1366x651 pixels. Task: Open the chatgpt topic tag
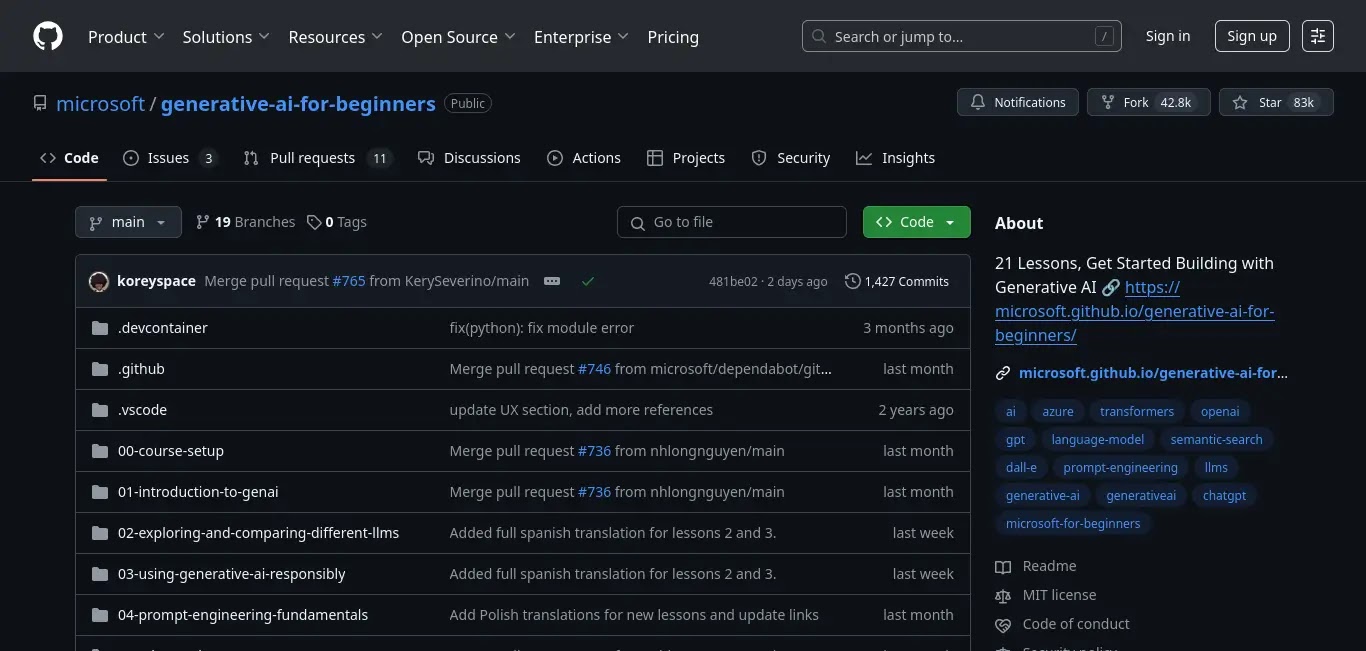coord(1224,495)
